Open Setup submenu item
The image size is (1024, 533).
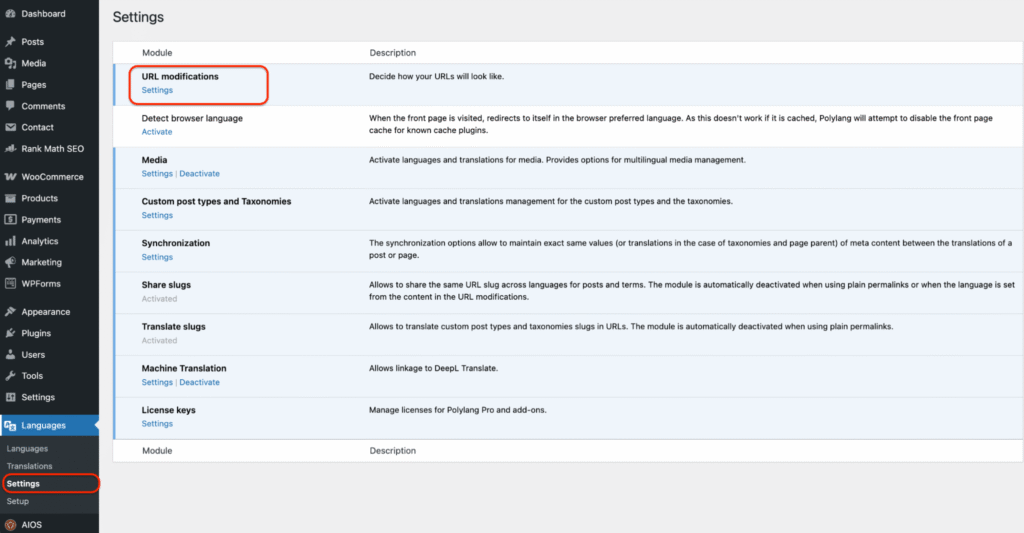click(x=18, y=502)
